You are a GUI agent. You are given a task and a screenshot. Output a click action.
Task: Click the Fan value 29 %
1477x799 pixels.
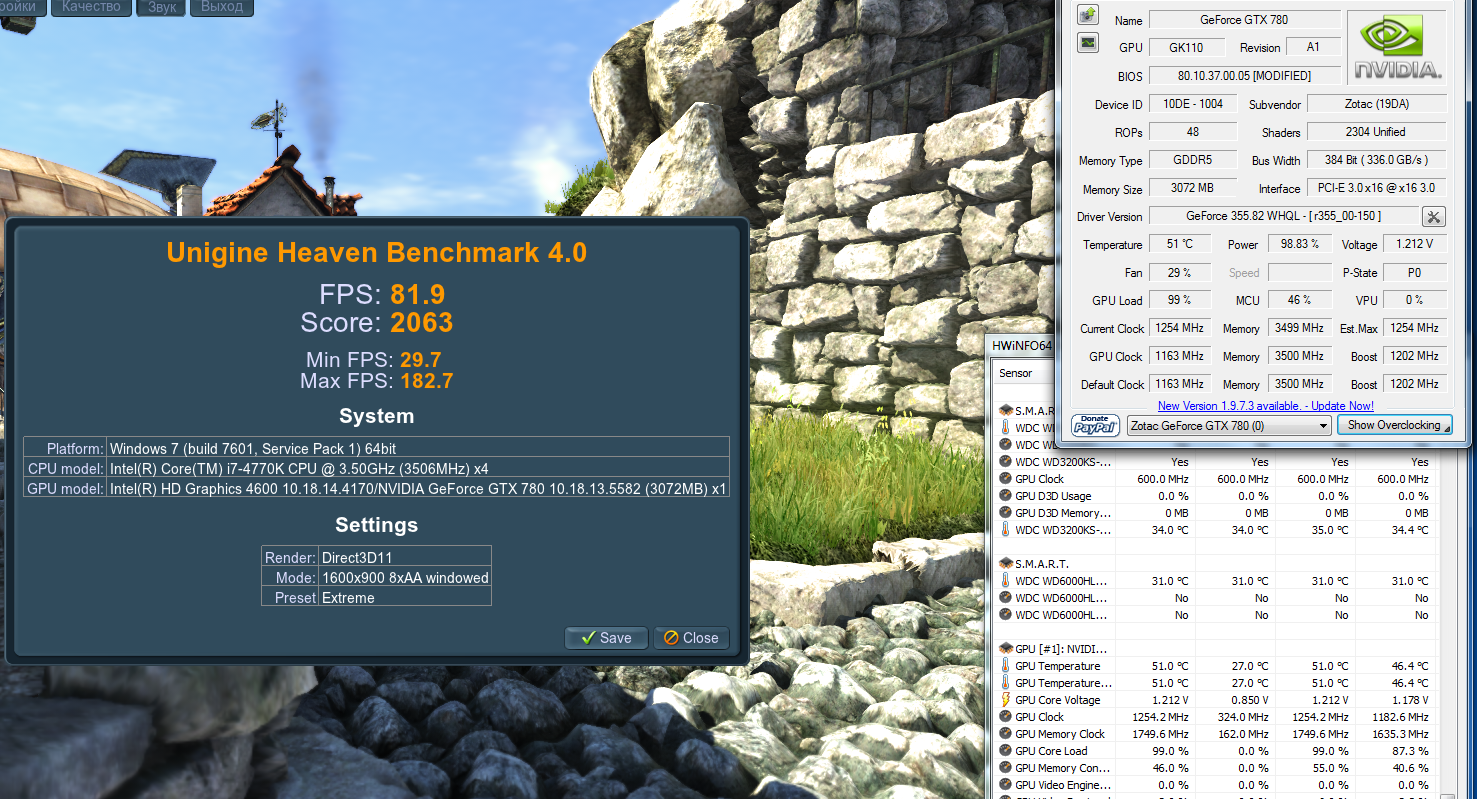(1180, 272)
